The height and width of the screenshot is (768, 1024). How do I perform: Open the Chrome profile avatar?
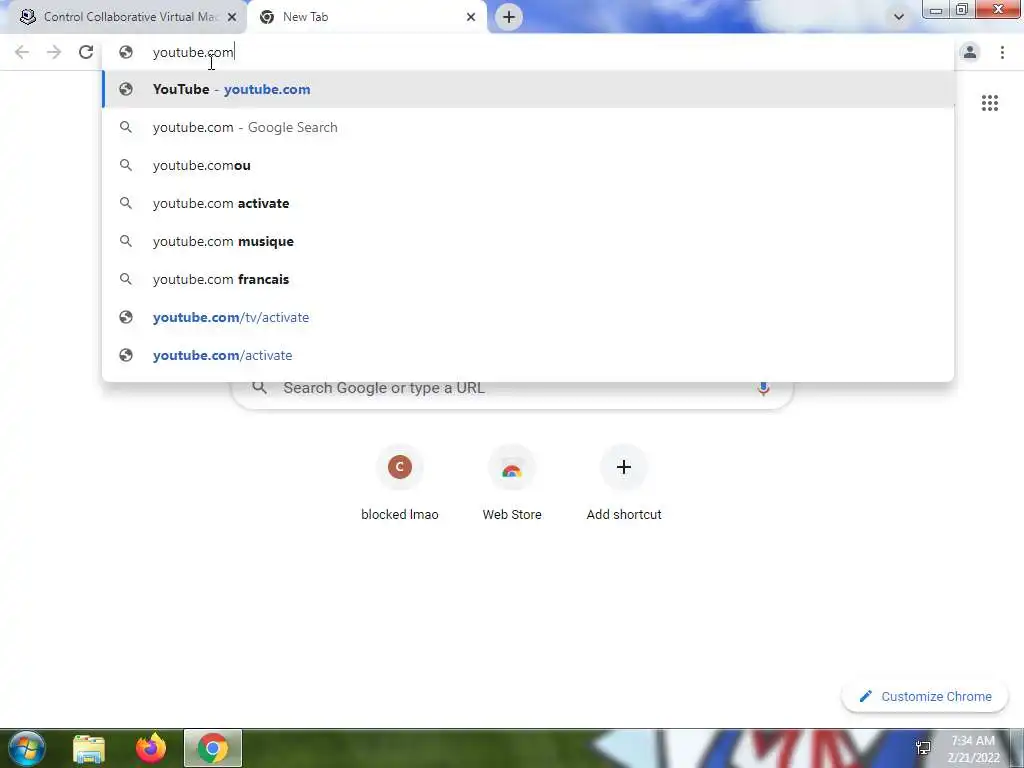coord(970,52)
